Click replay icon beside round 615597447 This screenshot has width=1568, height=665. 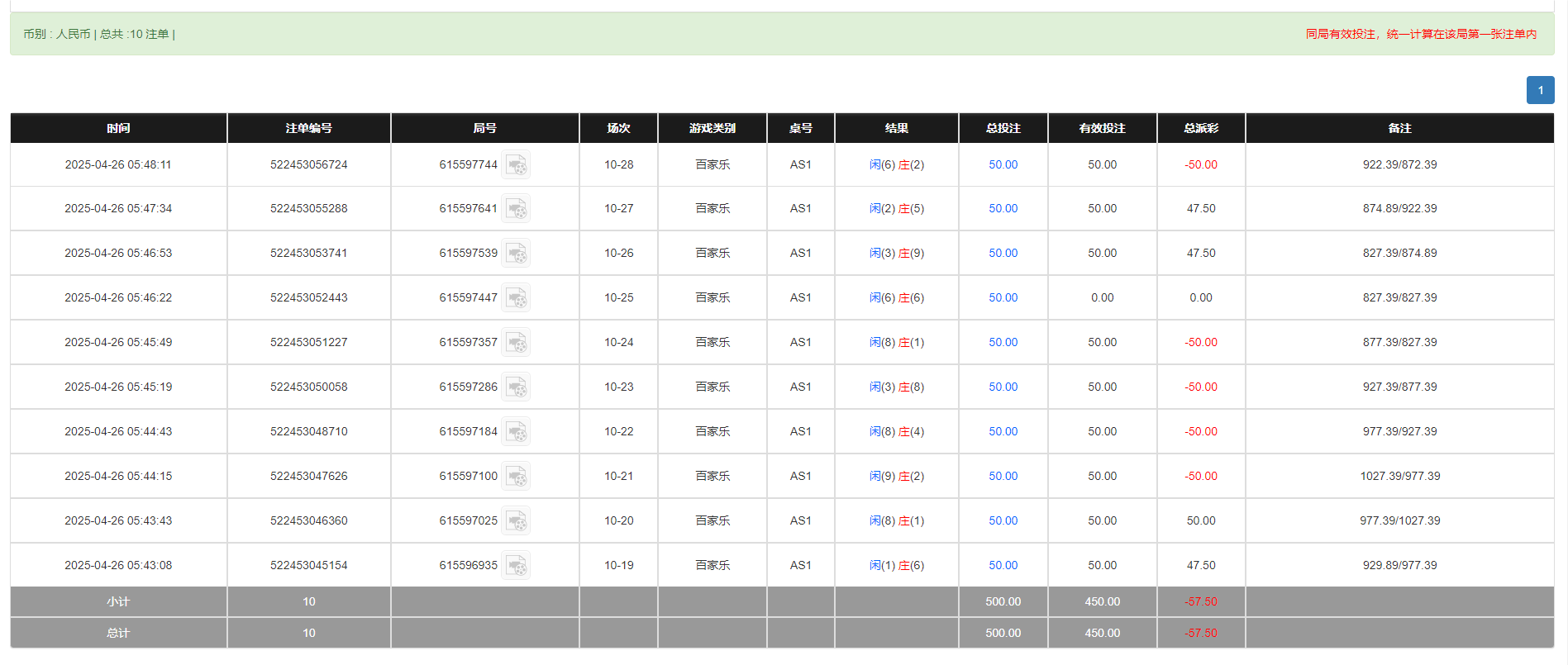pos(516,298)
